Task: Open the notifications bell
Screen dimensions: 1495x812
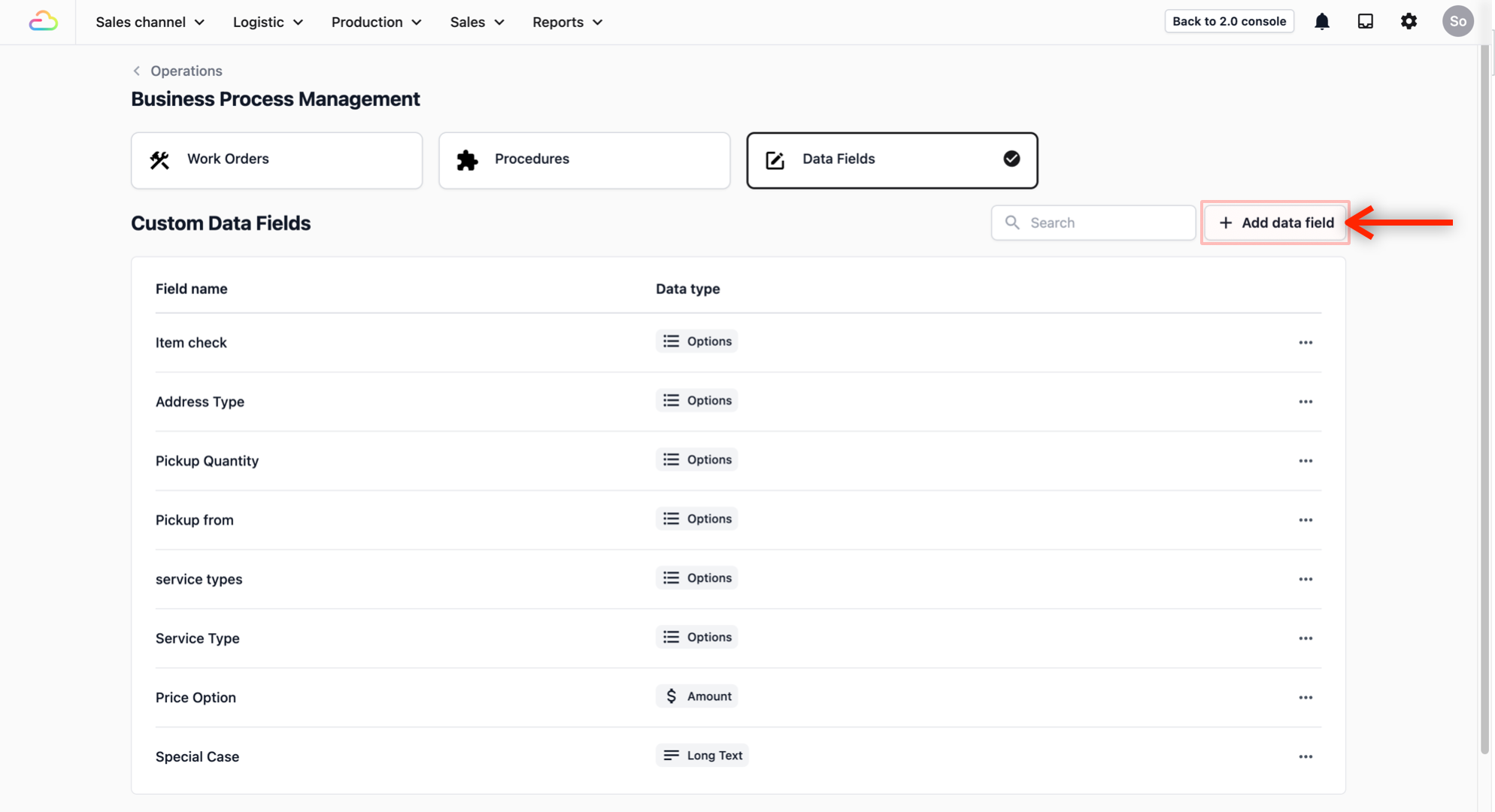Action: click(x=1321, y=21)
